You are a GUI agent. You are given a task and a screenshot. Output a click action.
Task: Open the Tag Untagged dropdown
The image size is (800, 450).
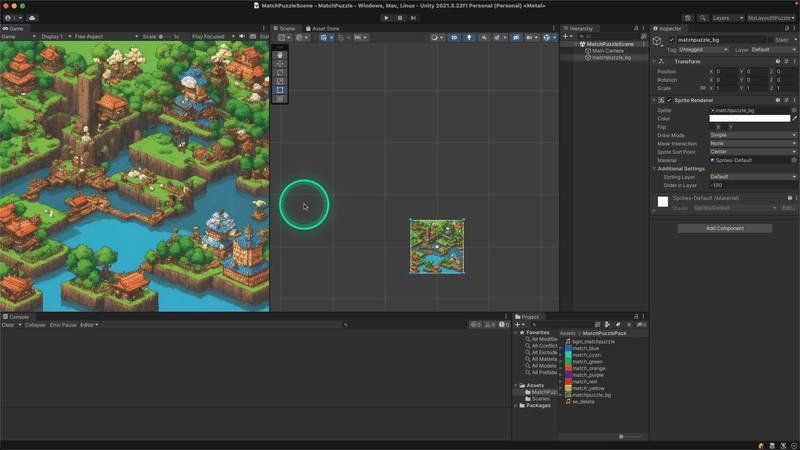coord(703,49)
